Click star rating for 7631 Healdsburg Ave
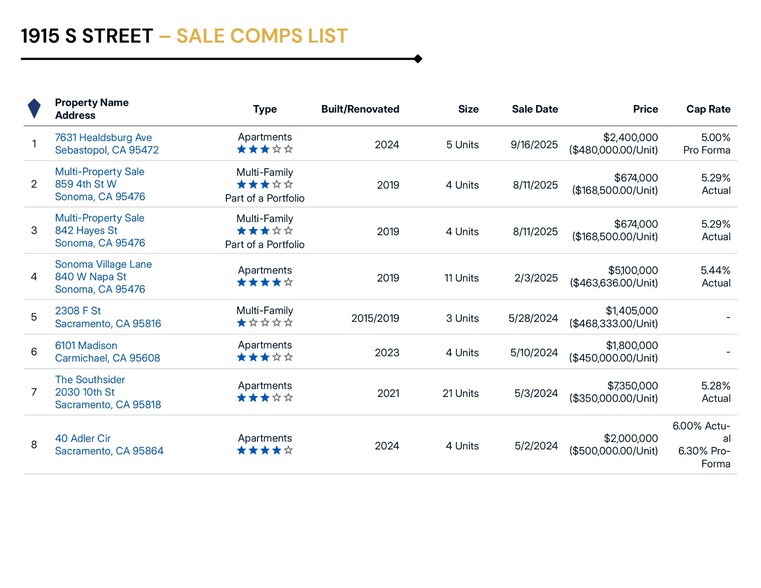 pyautogui.click(x=265, y=150)
